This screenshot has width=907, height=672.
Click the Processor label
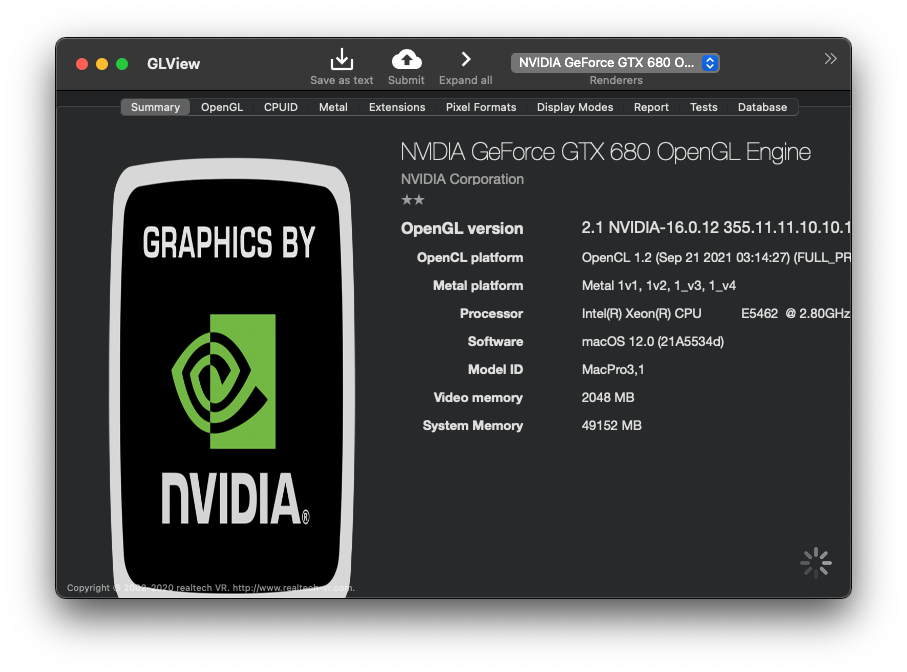491,313
